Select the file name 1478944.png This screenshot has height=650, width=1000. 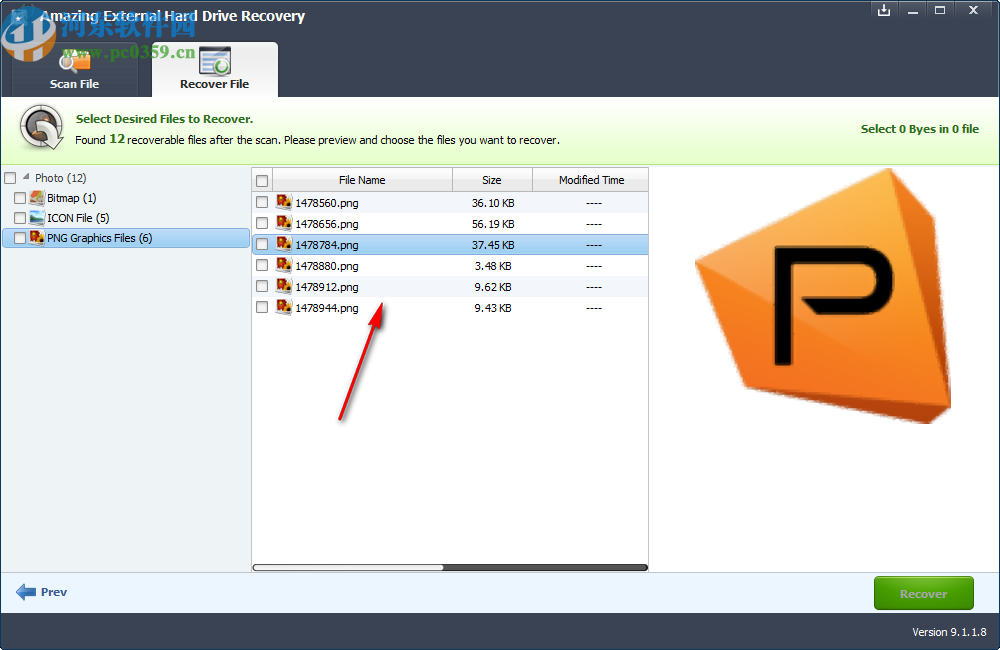(327, 308)
